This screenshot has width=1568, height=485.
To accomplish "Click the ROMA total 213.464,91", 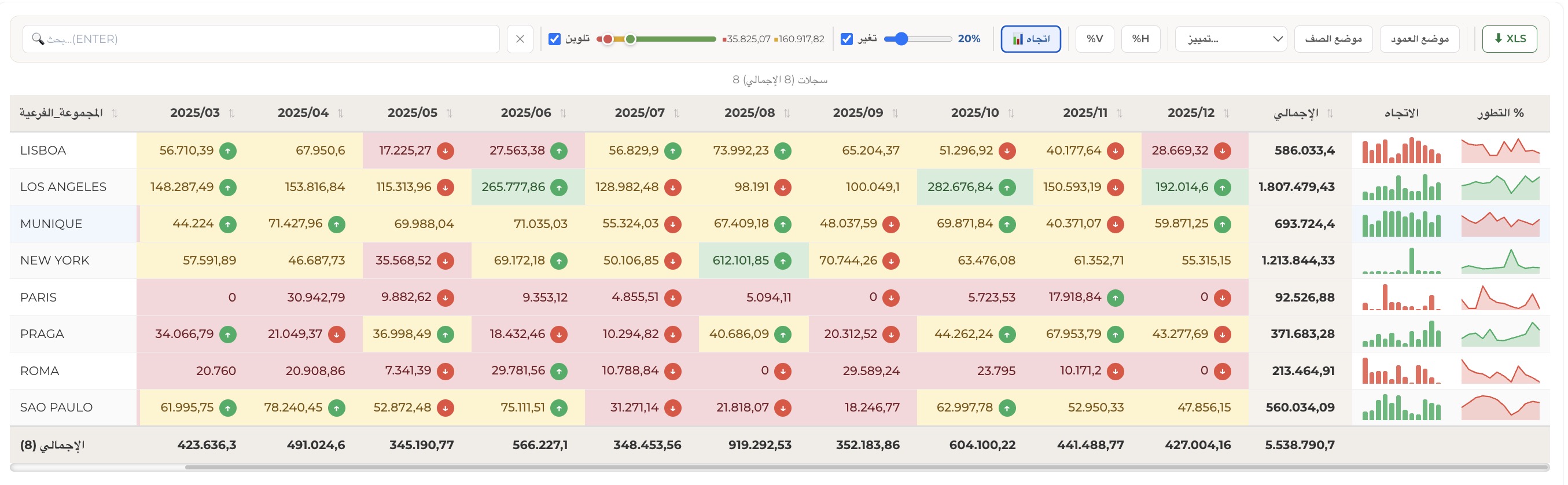I will [1303, 371].
